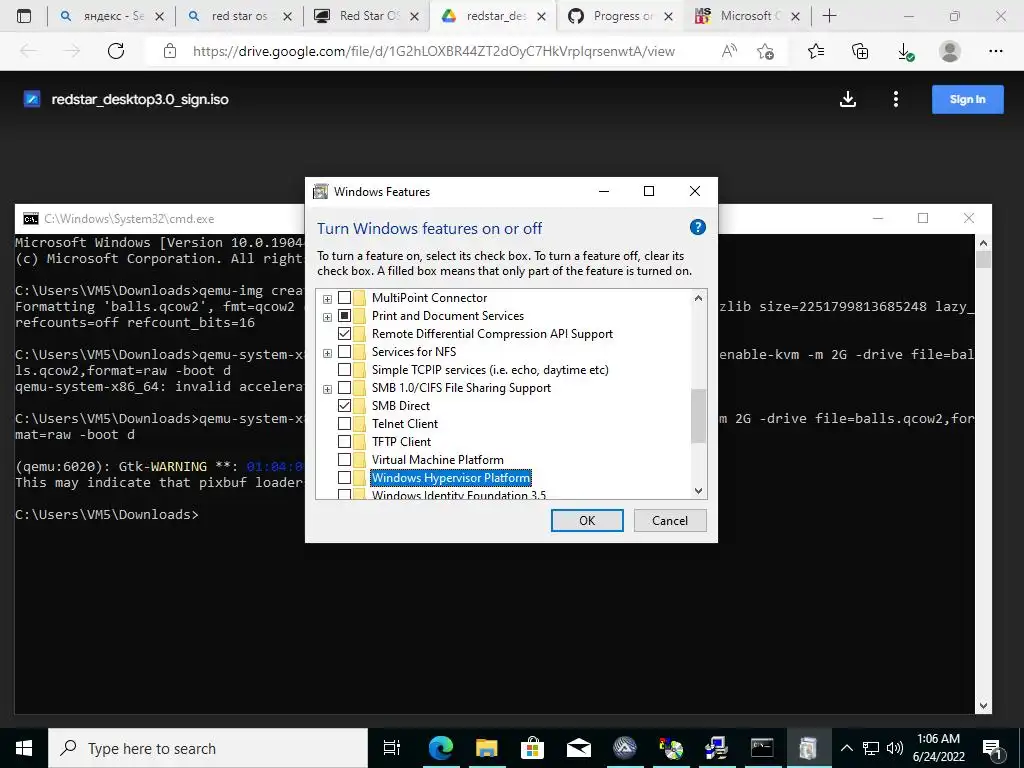
Task: Show hidden system tray icons
Action: (x=847, y=748)
